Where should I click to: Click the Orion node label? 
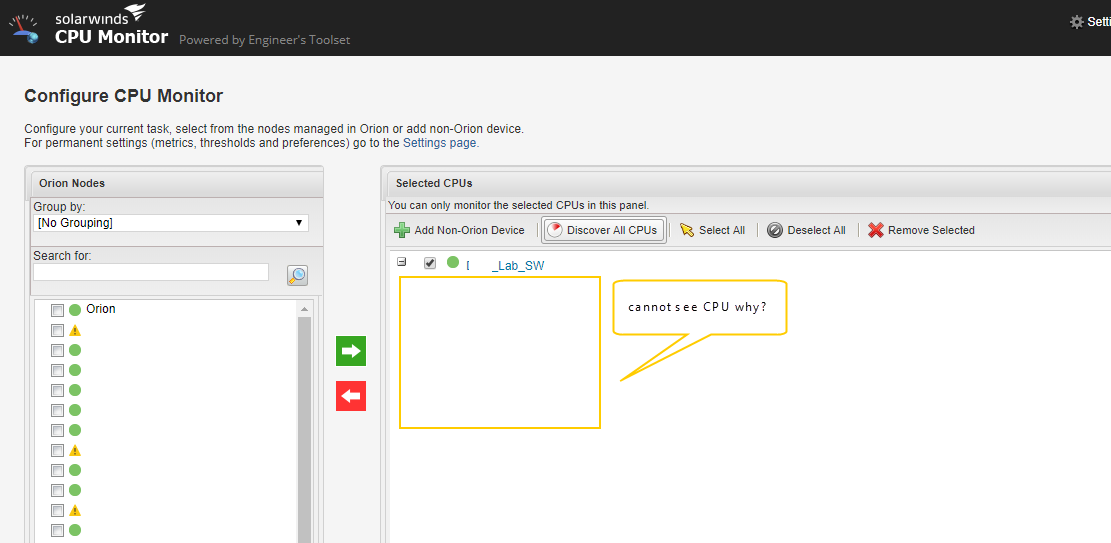[x=101, y=309]
